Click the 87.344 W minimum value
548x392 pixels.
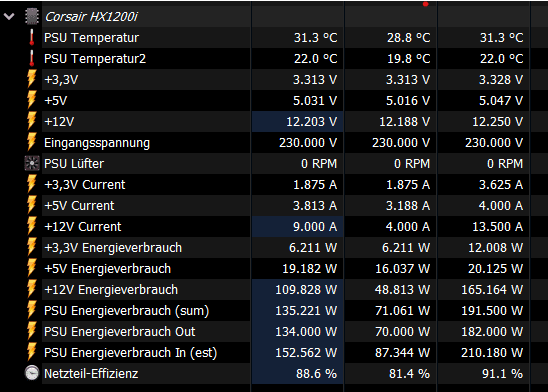(x=403, y=353)
